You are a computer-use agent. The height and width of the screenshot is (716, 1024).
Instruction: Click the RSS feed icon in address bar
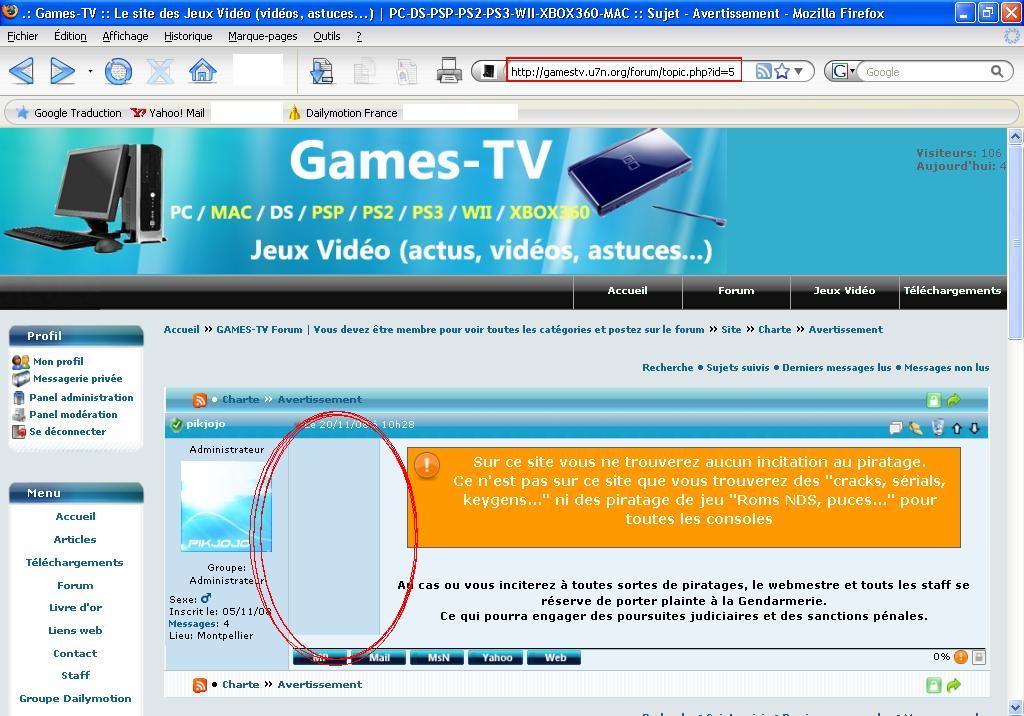pos(763,71)
